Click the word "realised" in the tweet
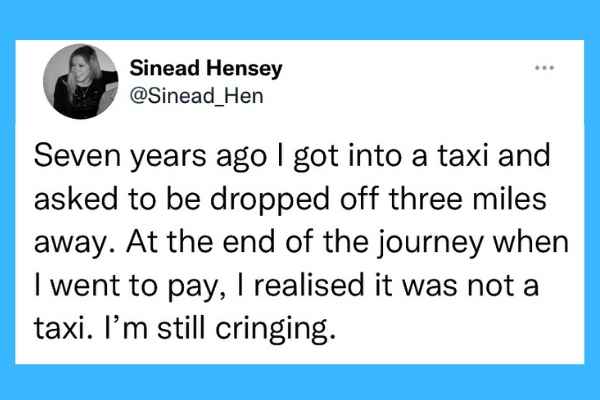 (309, 285)
